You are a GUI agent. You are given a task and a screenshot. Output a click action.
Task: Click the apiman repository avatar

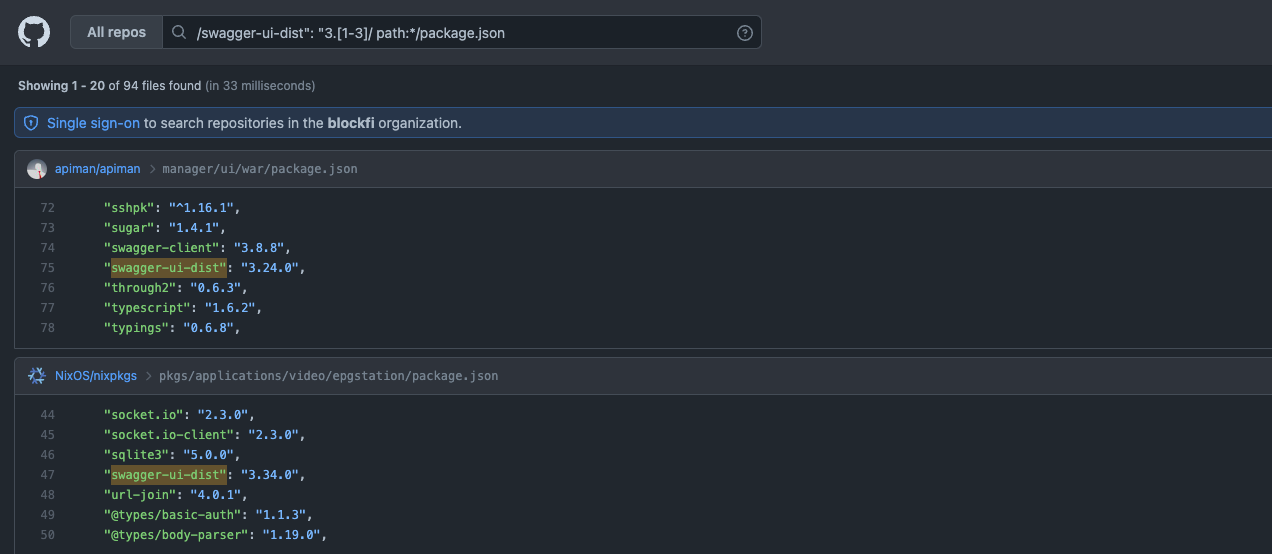click(x=37, y=169)
